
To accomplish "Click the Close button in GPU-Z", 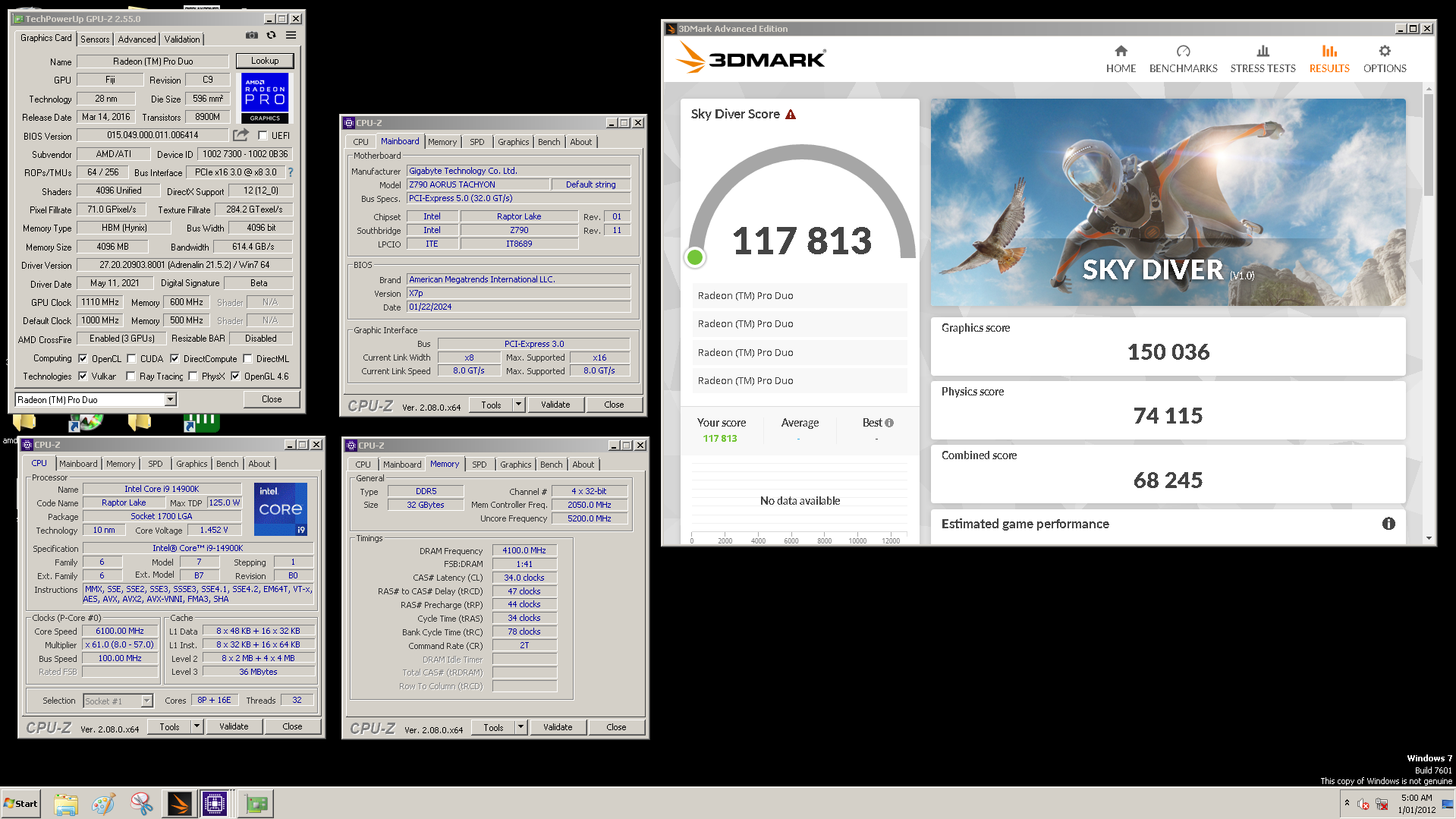I will click(272, 399).
